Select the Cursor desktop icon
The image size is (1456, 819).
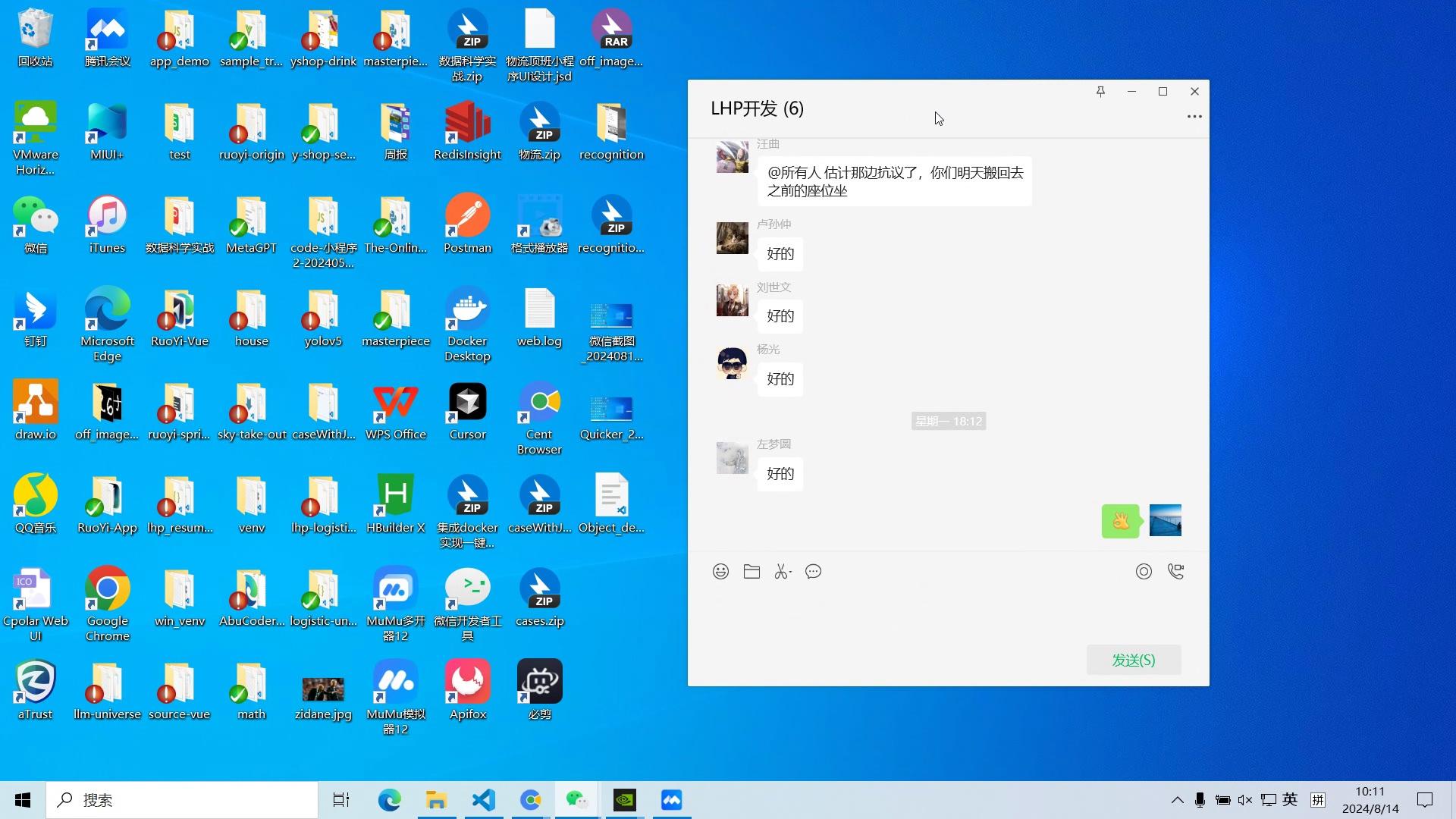click(467, 411)
